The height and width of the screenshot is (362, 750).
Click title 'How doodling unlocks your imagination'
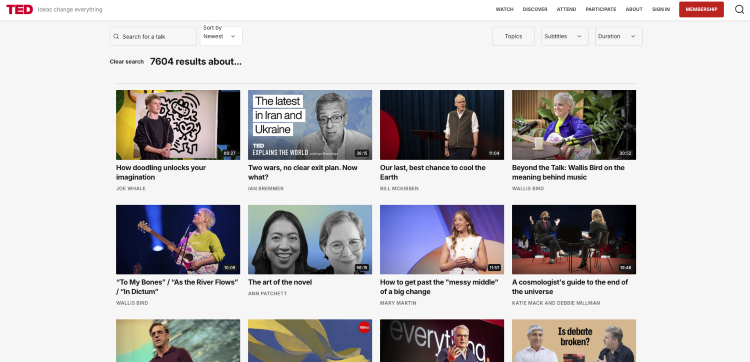coord(161,172)
